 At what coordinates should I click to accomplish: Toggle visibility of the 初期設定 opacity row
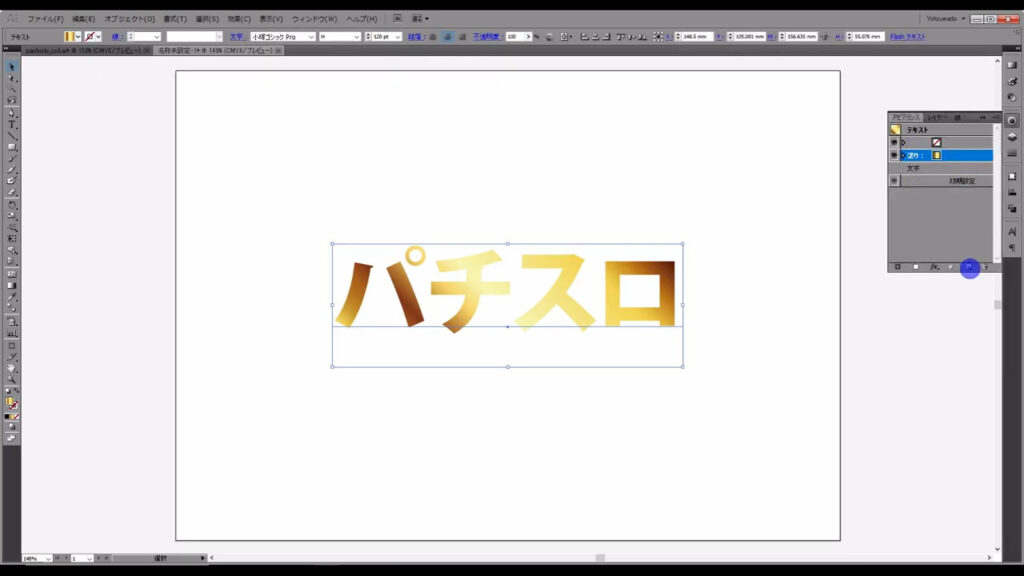[895, 180]
